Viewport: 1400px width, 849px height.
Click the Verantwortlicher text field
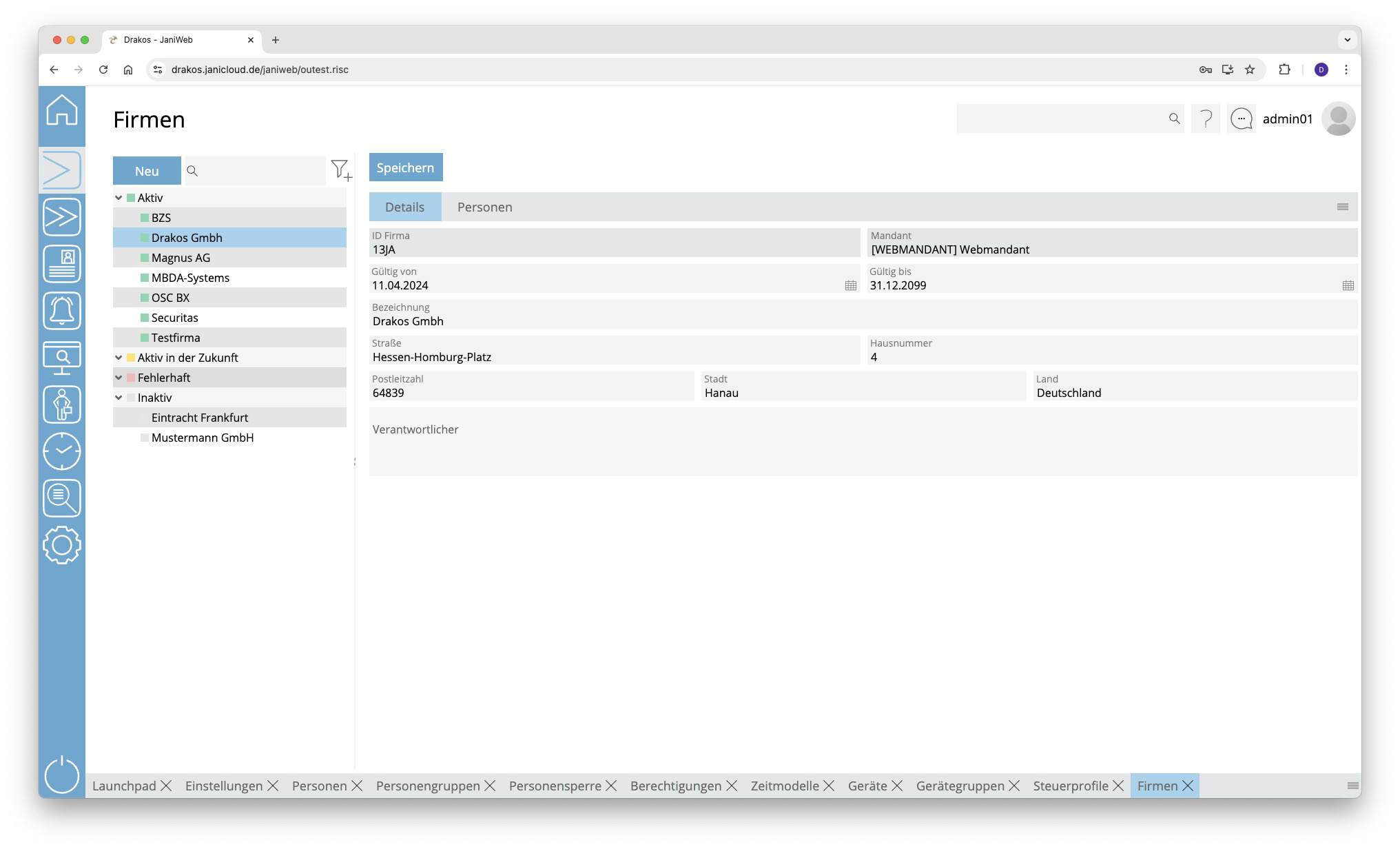(863, 448)
